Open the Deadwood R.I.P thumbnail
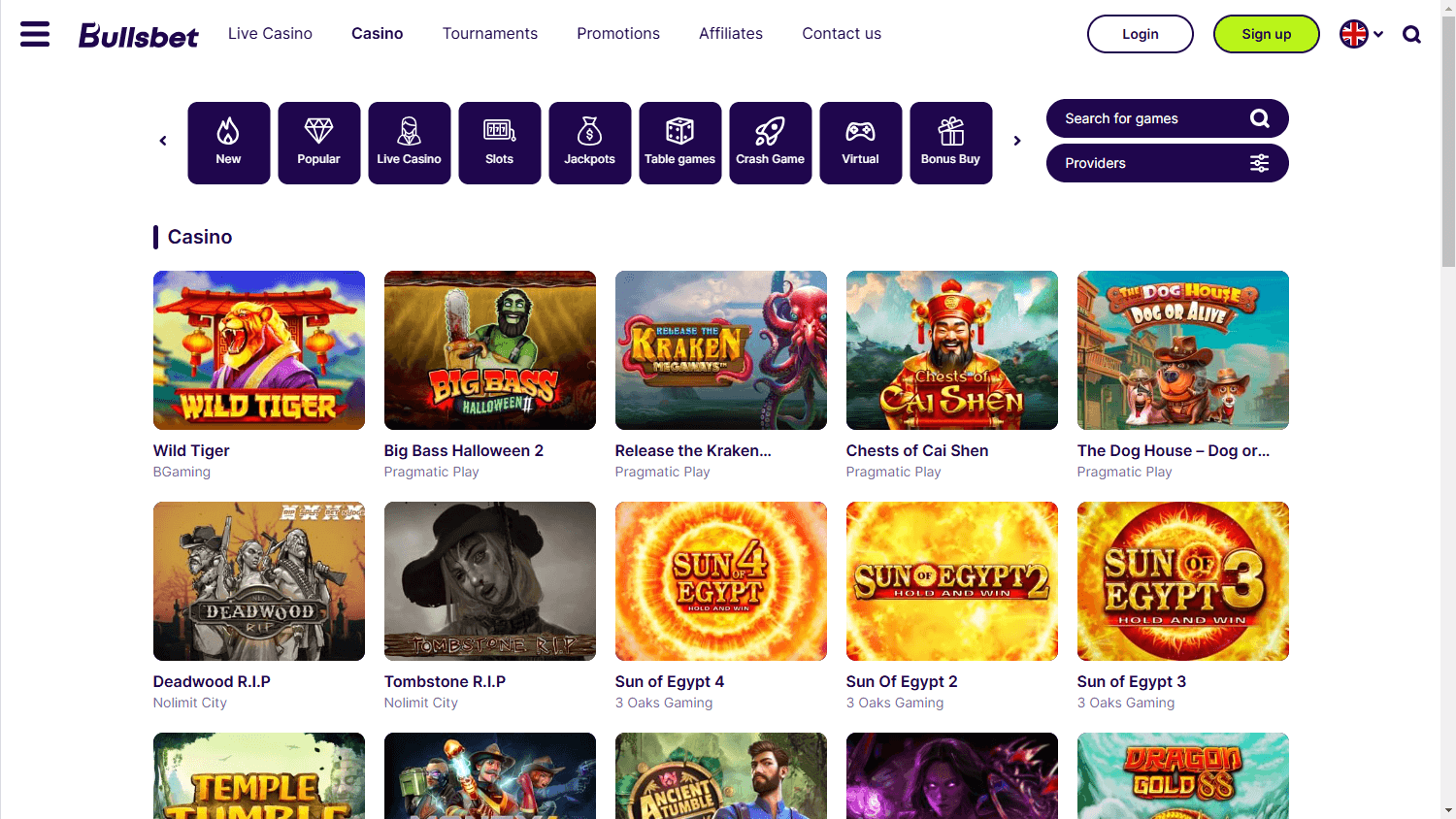Screen dimensions: 1456x819 point(259,581)
